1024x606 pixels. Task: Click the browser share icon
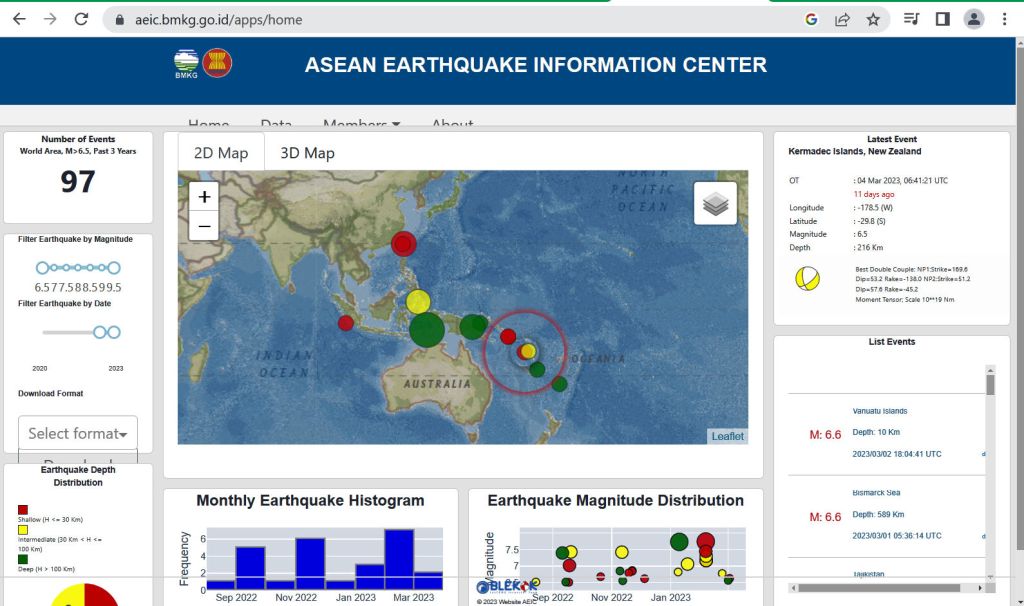[842, 19]
